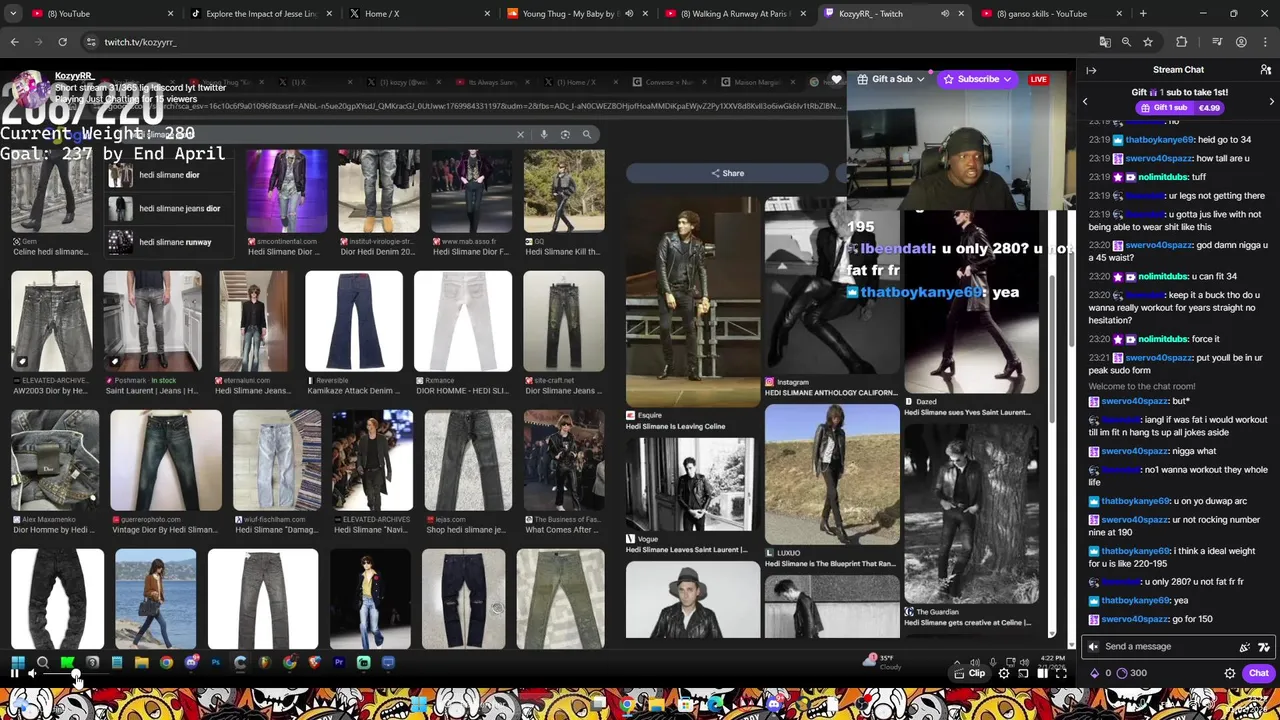Open the Bits icon beside chat input
Viewport: 1280px width, 720px height.
(x=1244, y=647)
